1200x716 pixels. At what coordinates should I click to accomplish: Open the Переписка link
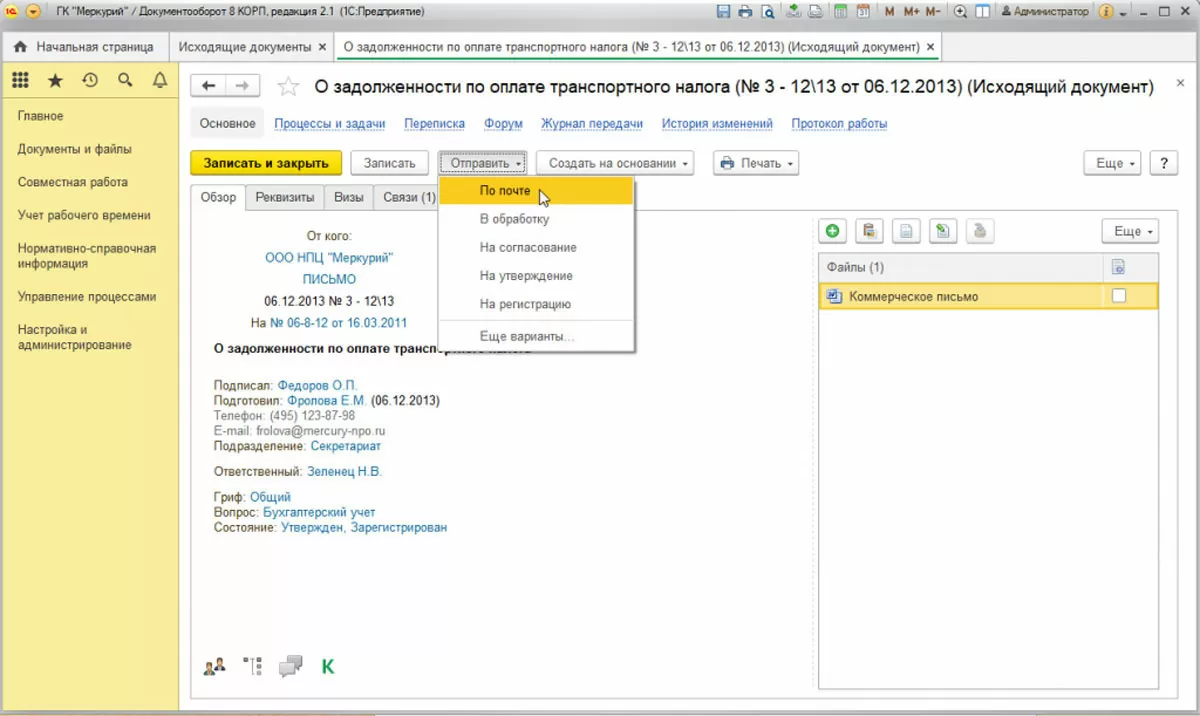(x=435, y=124)
